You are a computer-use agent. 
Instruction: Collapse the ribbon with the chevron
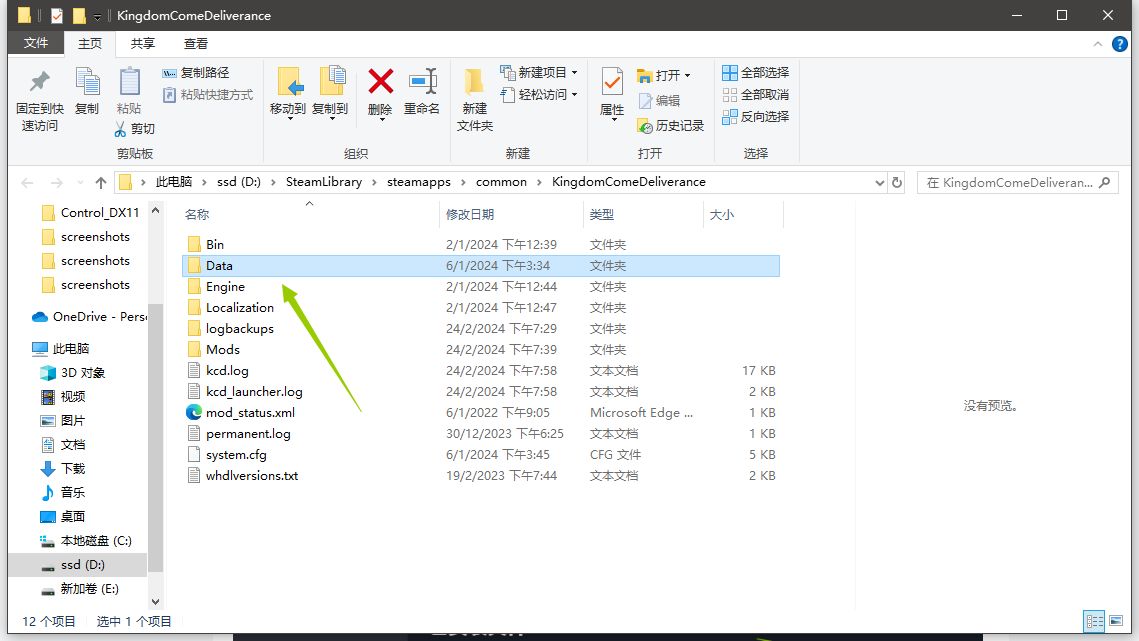pos(1098,44)
